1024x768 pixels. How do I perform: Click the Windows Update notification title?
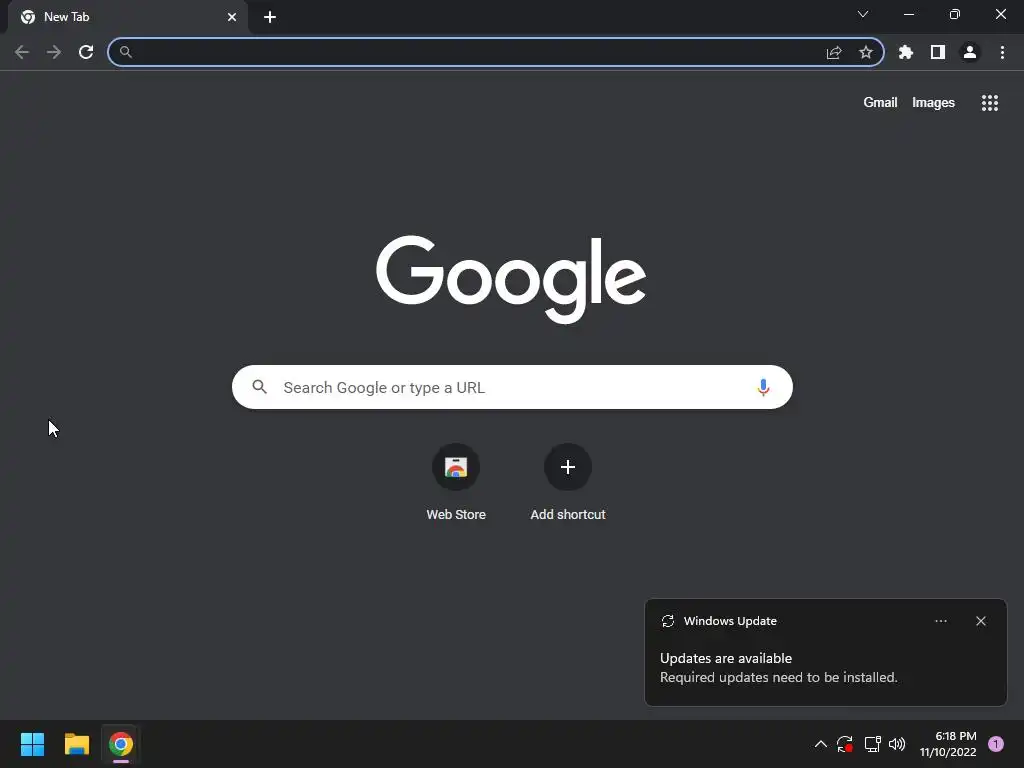pos(730,621)
